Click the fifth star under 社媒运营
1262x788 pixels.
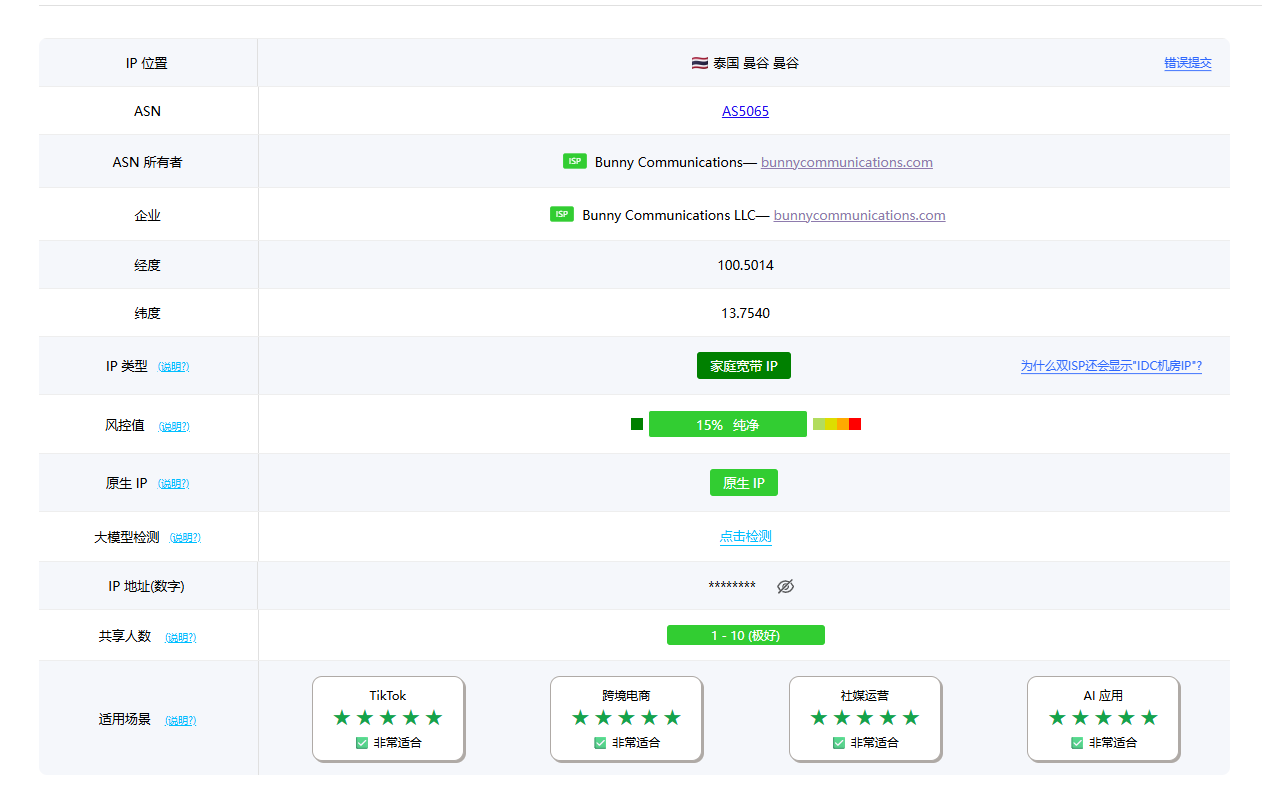coord(911,717)
